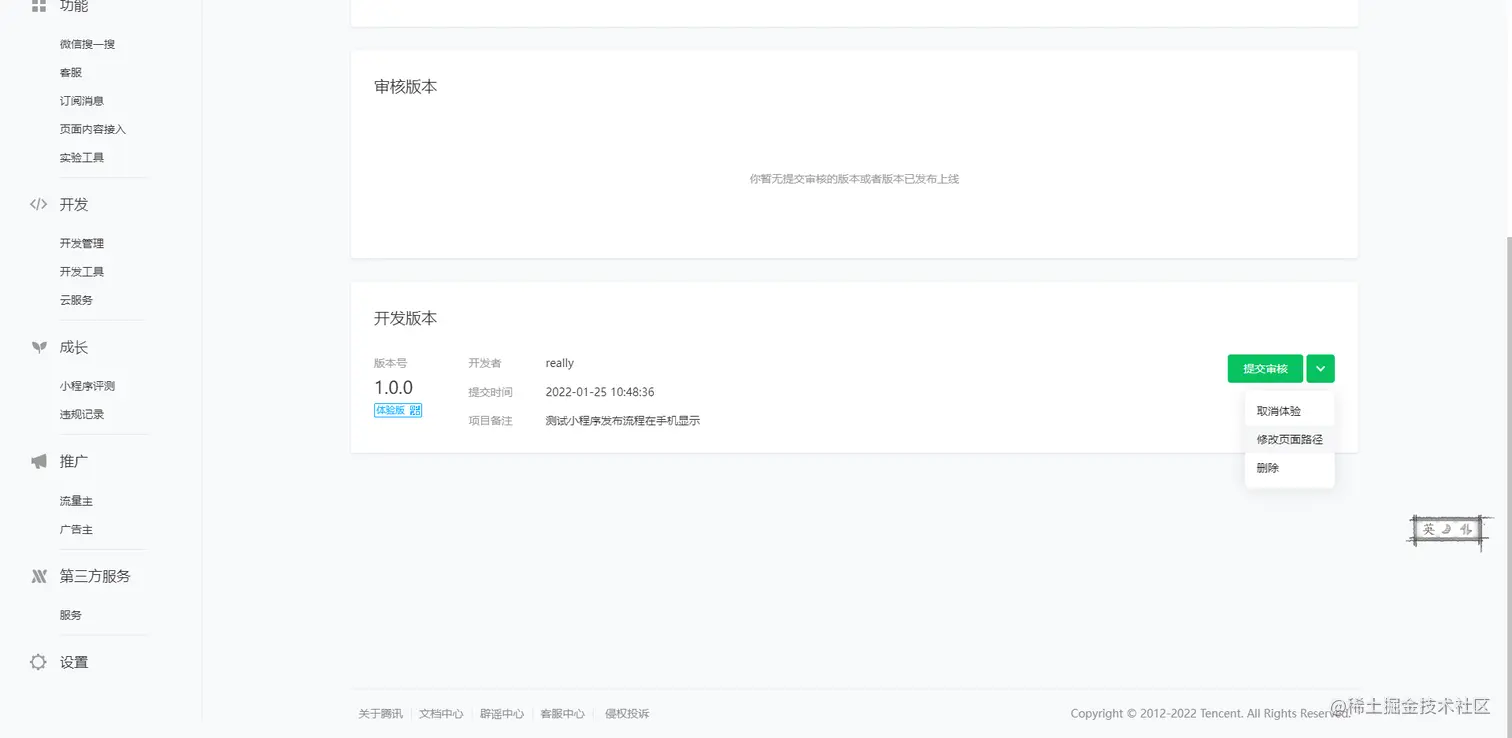
Task: Click the version number 1.0.0
Action: [394, 387]
